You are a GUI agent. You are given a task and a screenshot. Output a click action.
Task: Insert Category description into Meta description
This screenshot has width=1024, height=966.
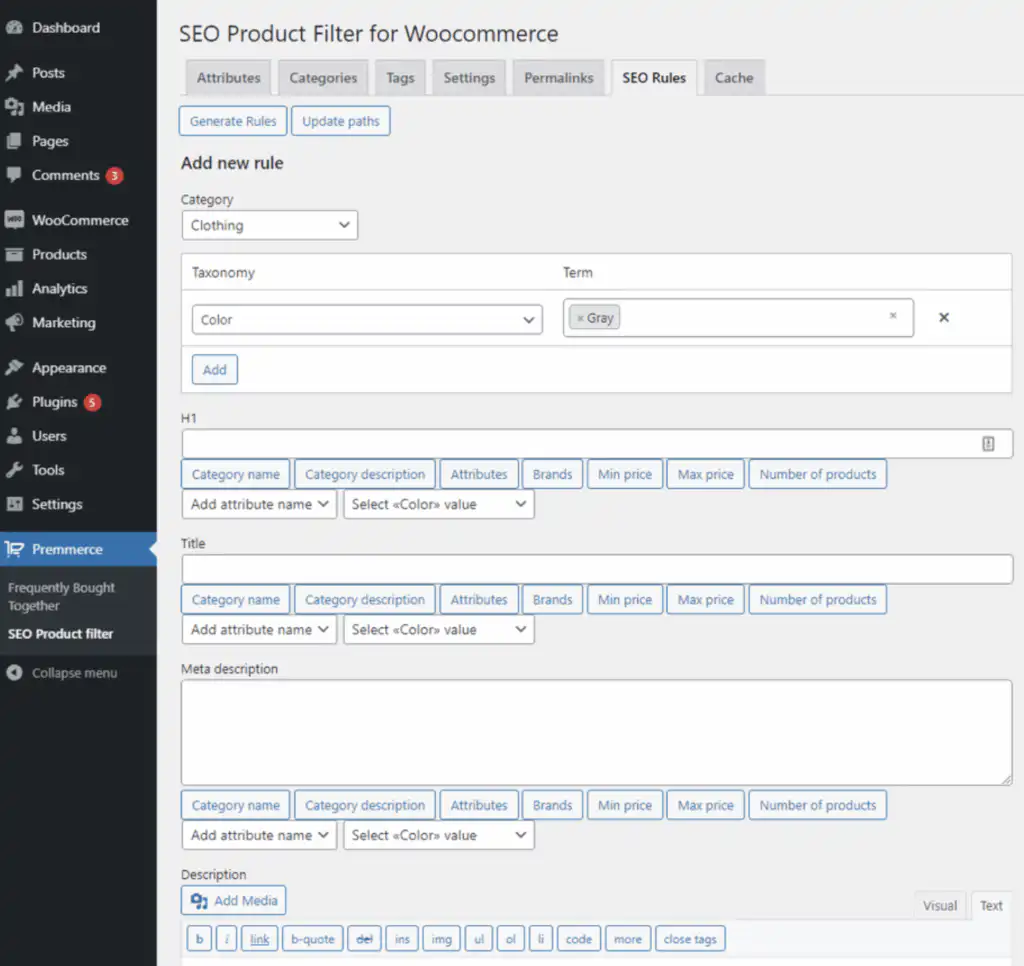(x=365, y=805)
